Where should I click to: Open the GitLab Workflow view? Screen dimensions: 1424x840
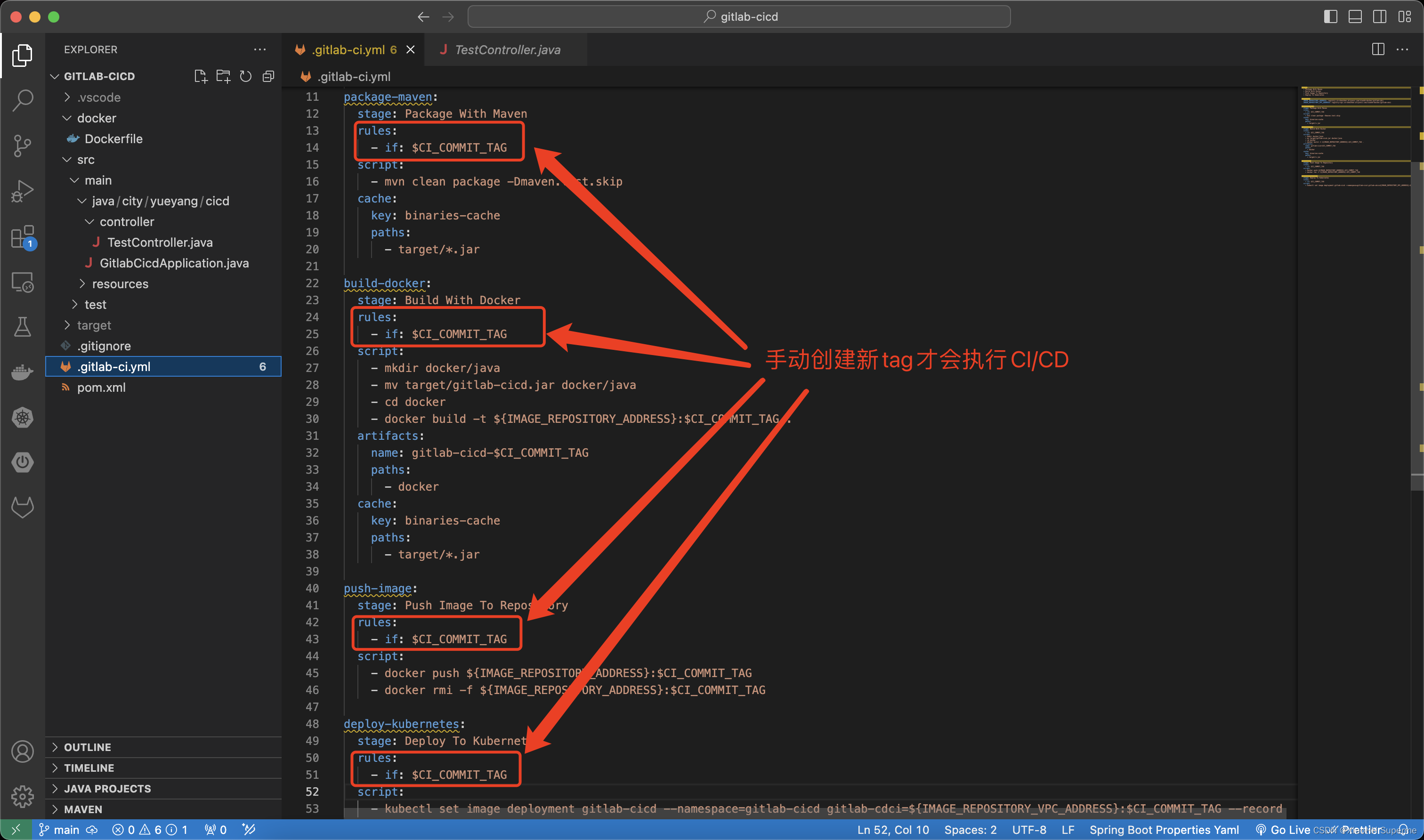(23, 507)
